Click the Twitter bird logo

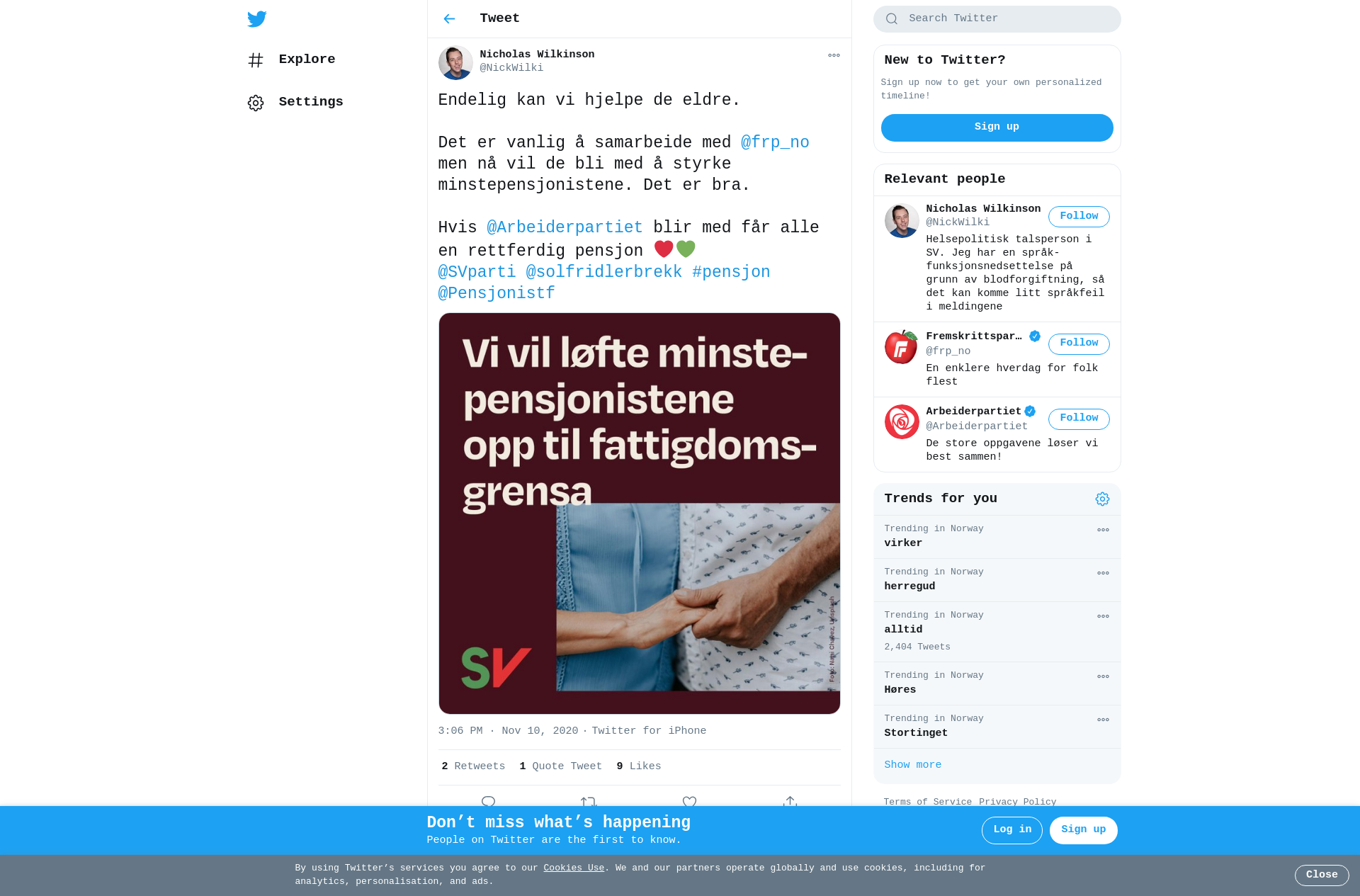point(257,19)
